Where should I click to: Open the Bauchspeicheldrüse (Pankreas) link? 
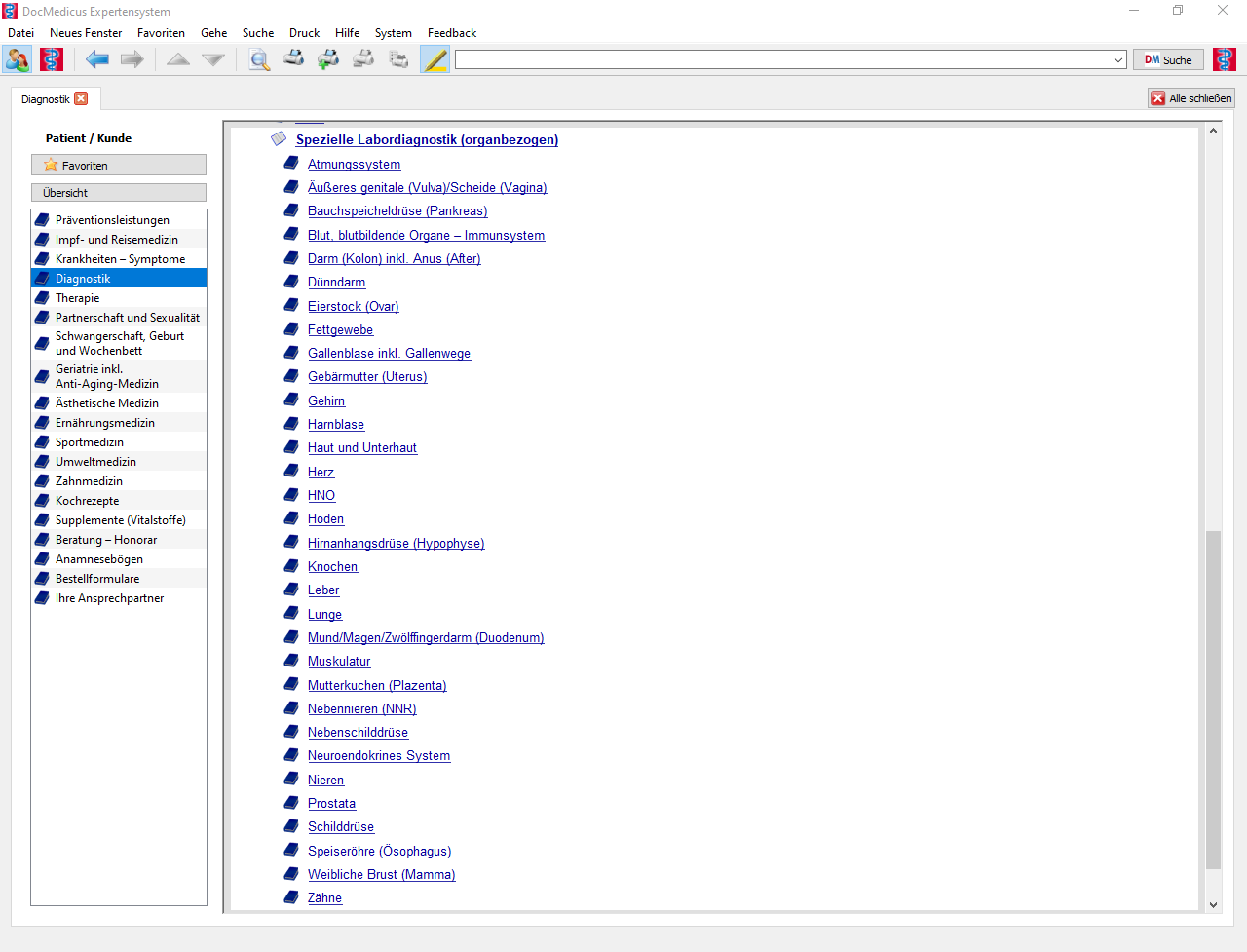point(397,210)
